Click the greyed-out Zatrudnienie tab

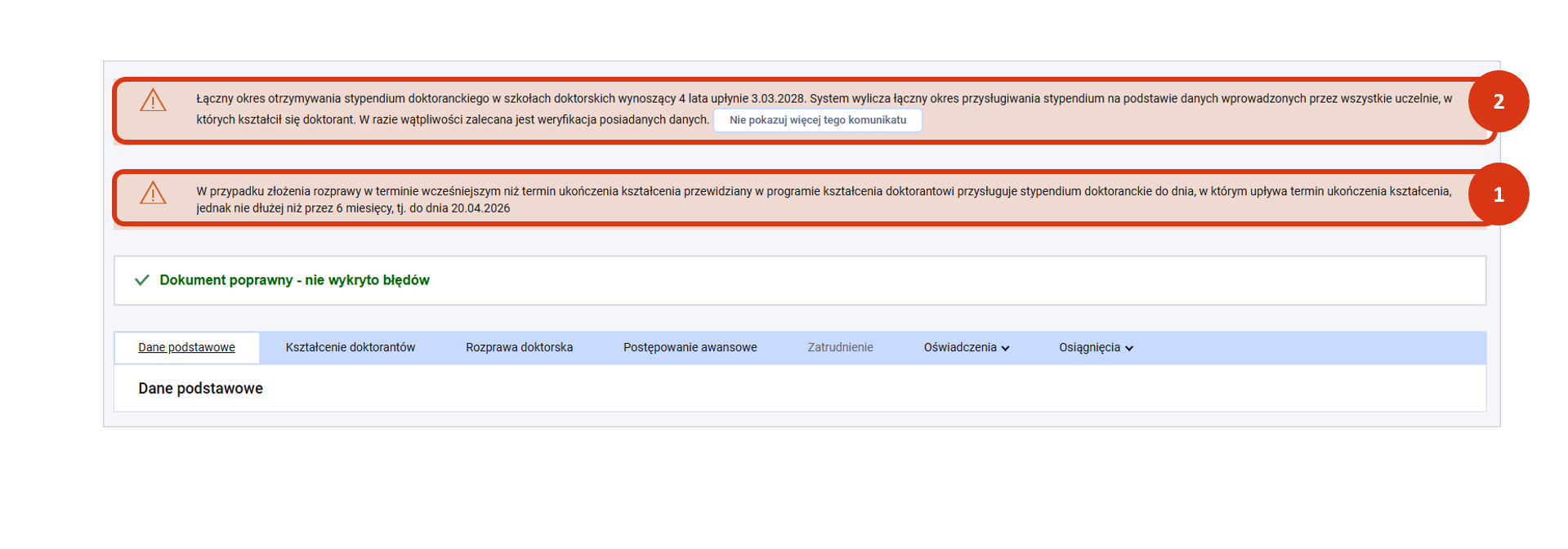coord(840,347)
